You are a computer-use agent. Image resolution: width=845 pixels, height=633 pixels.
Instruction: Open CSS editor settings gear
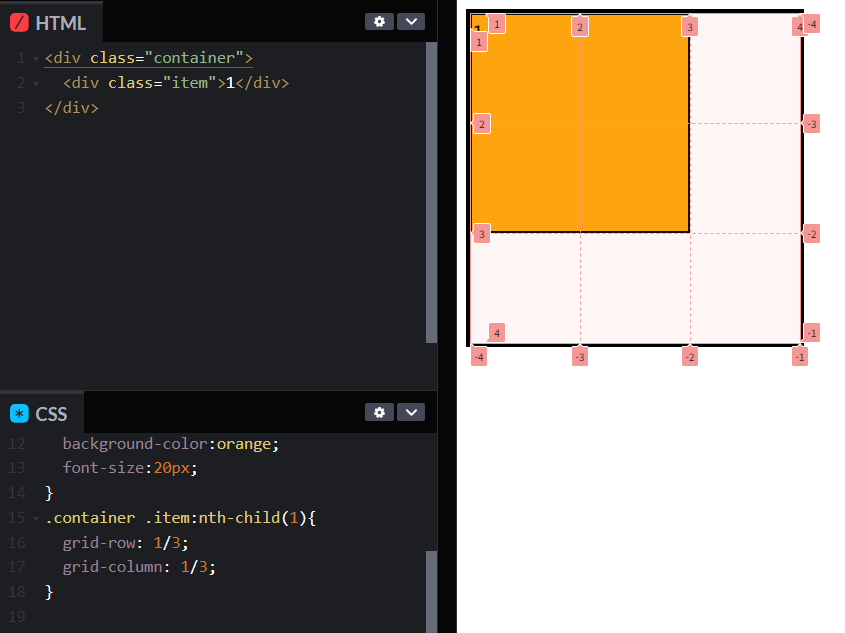coord(379,412)
